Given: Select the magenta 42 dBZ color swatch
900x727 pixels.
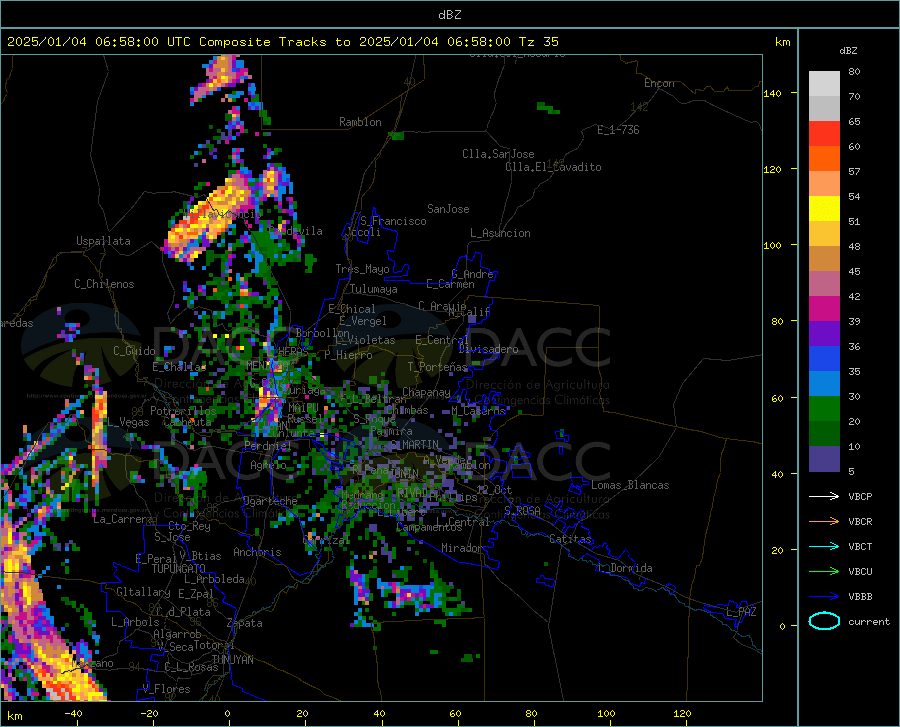Looking at the screenshot, I should 824,309.
